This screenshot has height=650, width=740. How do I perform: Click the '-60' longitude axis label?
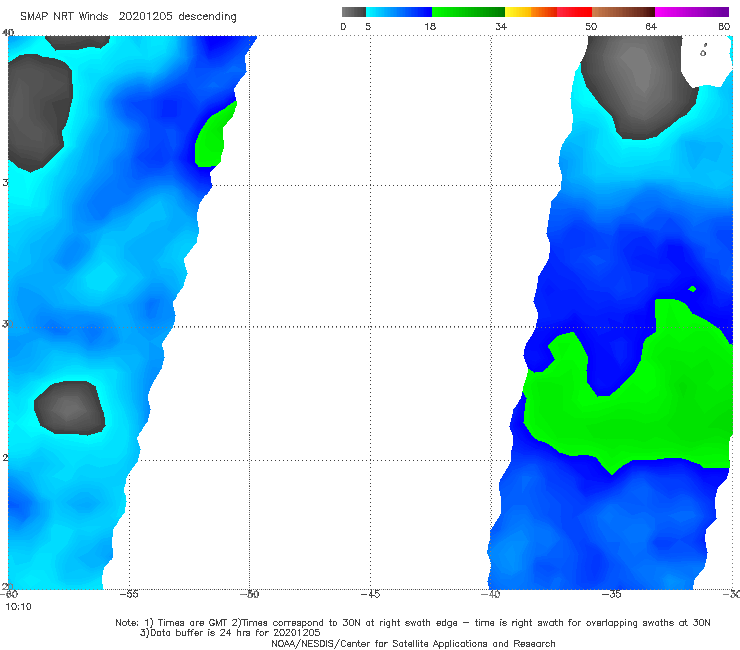tap(9, 594)
